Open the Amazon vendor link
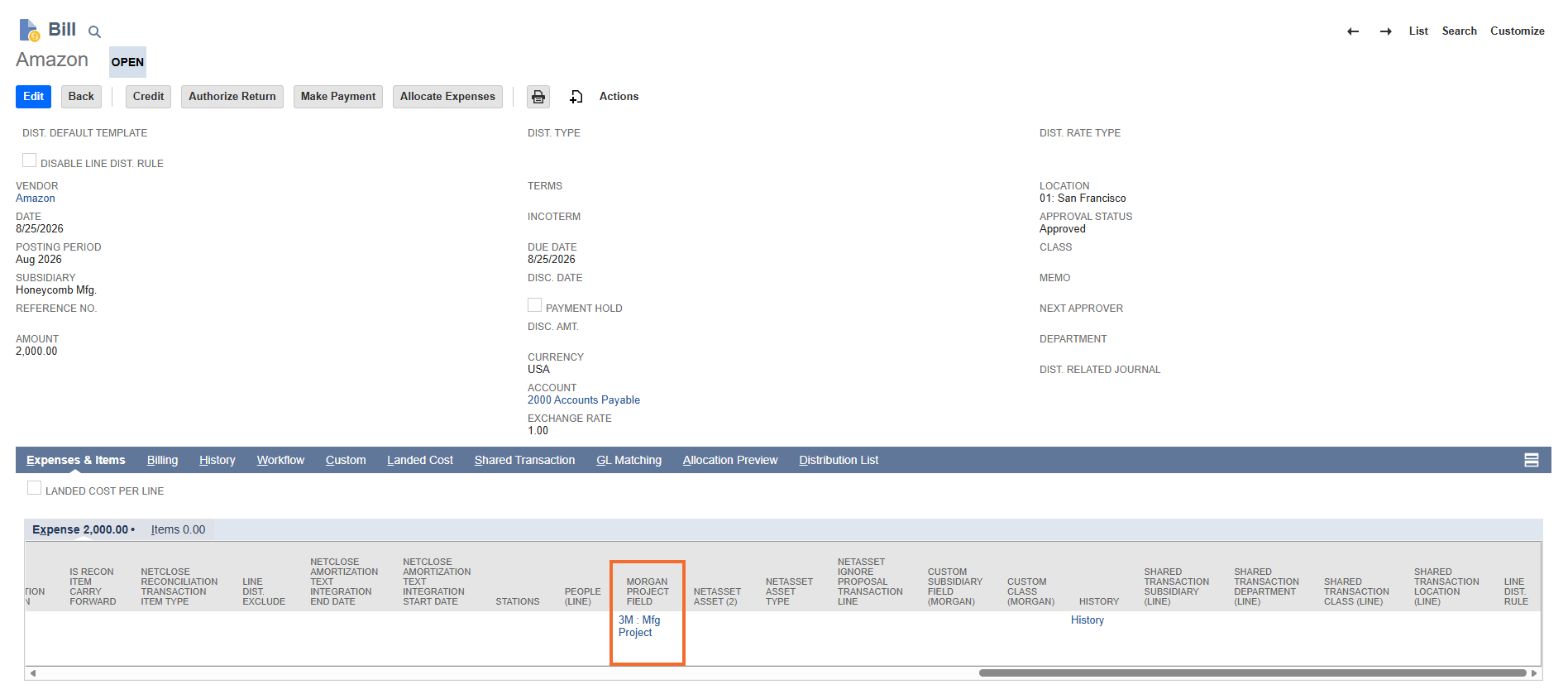The width and height of the screenshot is (1568, 694). pyautogui.click(x=36, y=199)
